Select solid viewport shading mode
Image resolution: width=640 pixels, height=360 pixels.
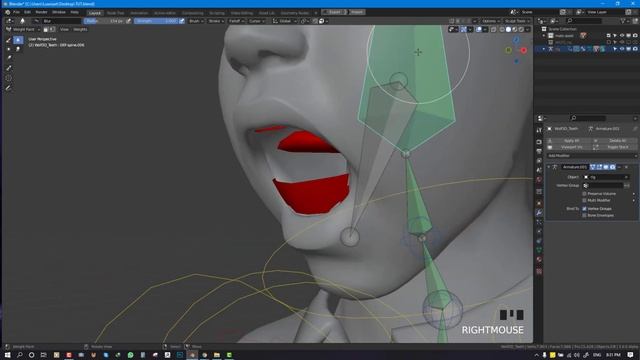508,29
